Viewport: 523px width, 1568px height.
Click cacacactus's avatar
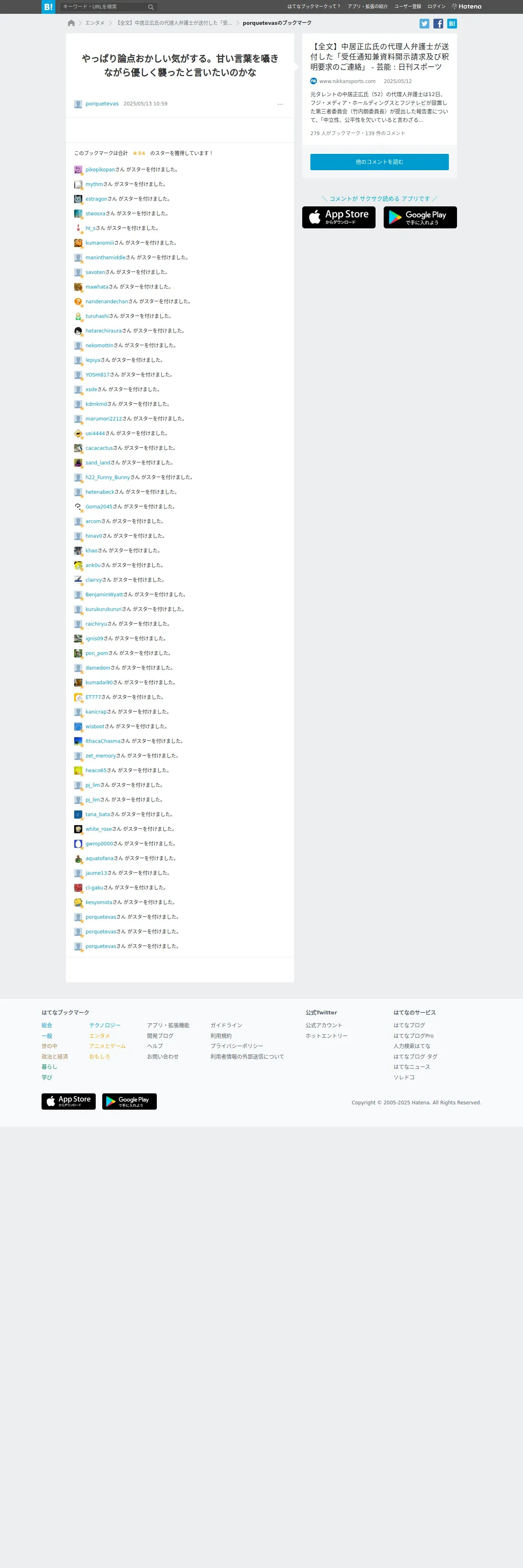click(78, 448)
